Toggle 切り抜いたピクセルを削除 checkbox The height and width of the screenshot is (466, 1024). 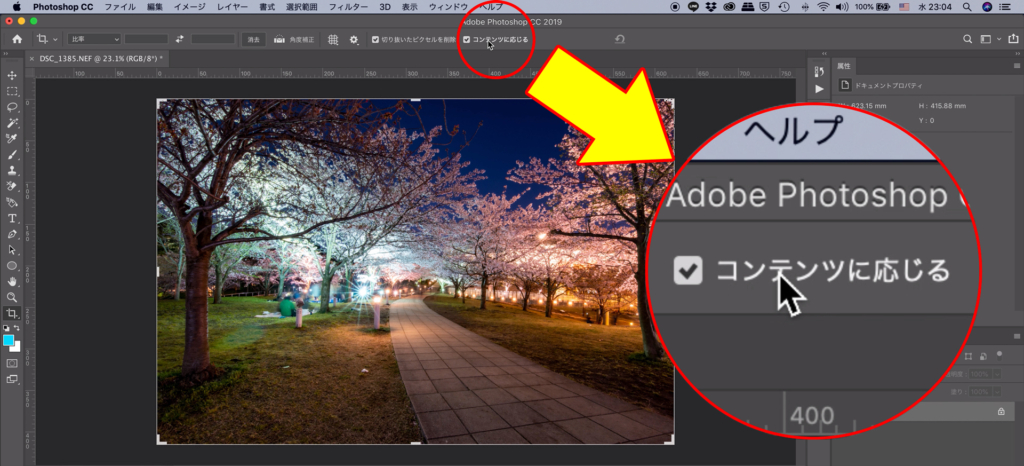point(375,39)
